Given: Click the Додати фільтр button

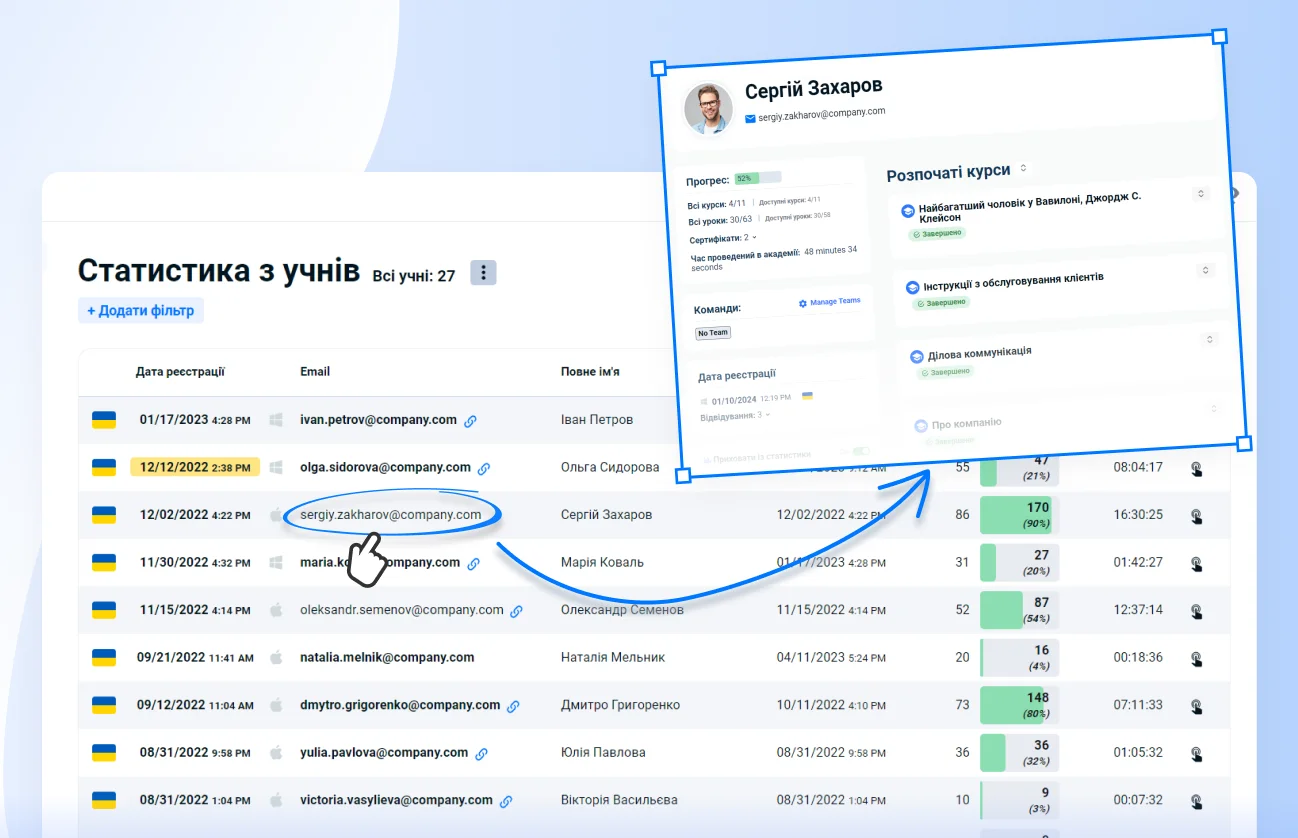Looking at the screenshot, I should pyautogui.click(x=141, y=311).
